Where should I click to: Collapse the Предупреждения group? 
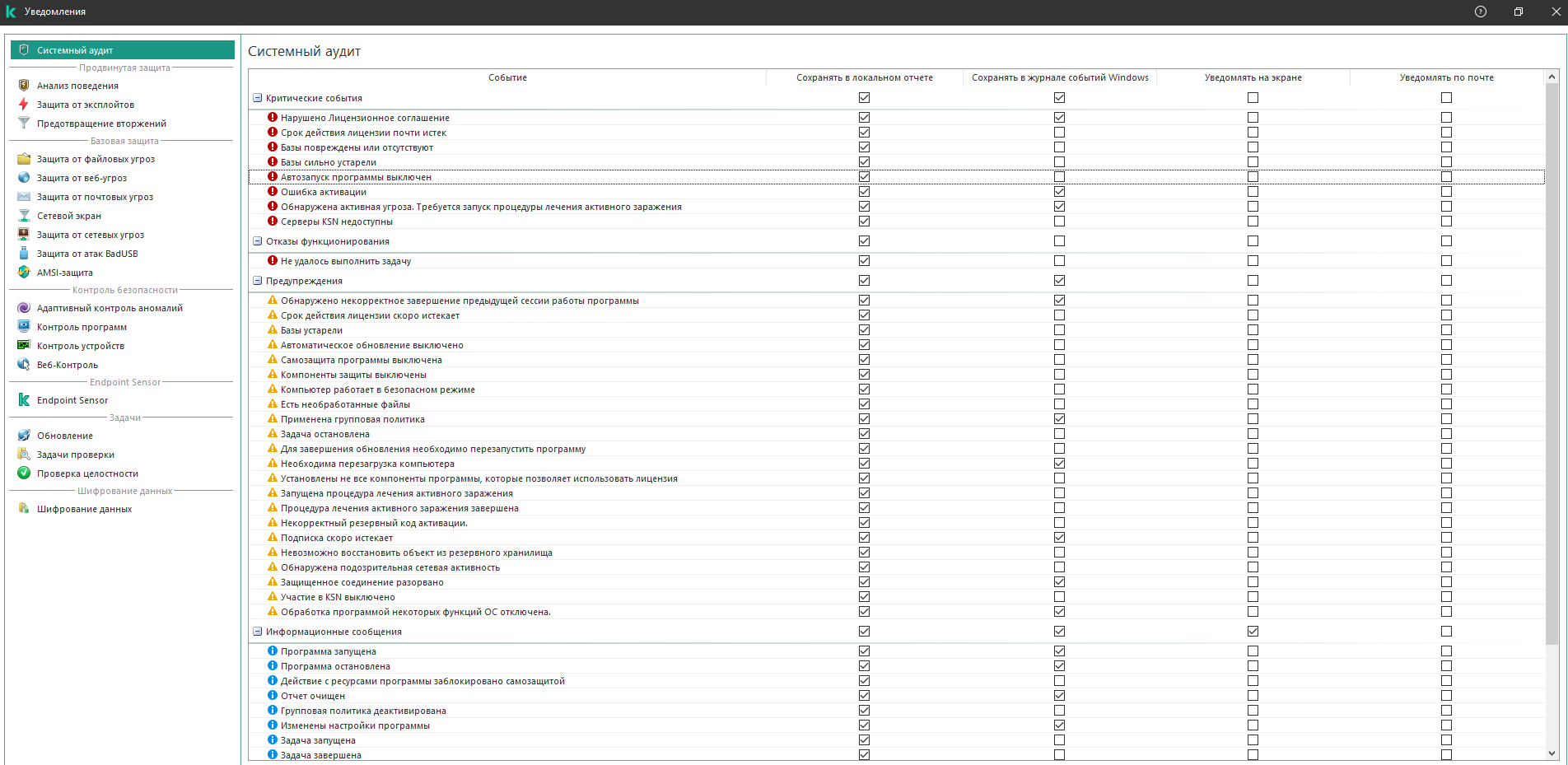tap(257, 281)
